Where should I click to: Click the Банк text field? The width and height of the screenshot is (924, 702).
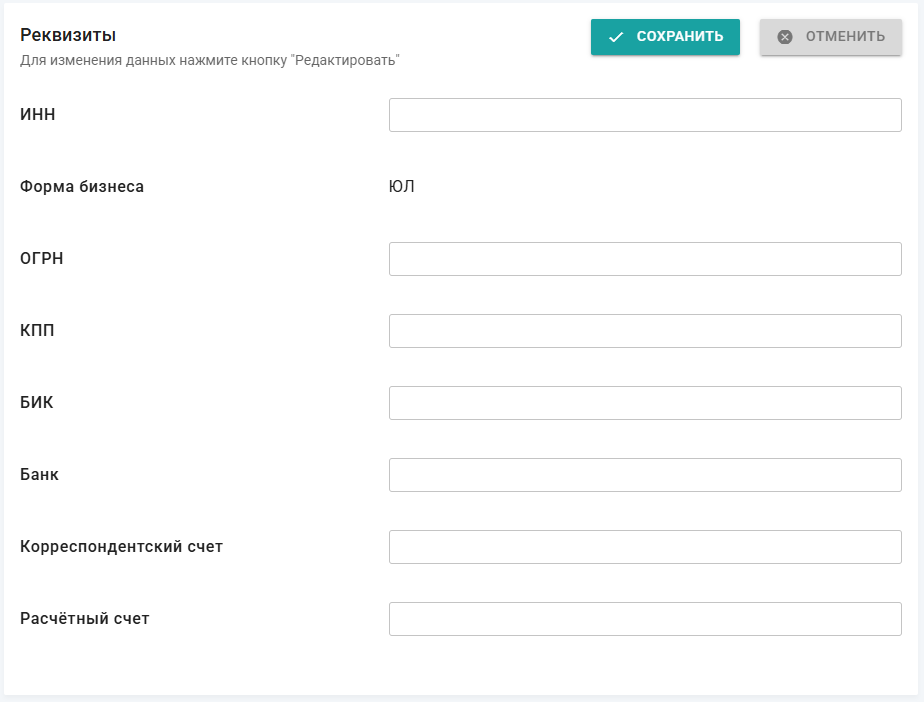[645, 474]
